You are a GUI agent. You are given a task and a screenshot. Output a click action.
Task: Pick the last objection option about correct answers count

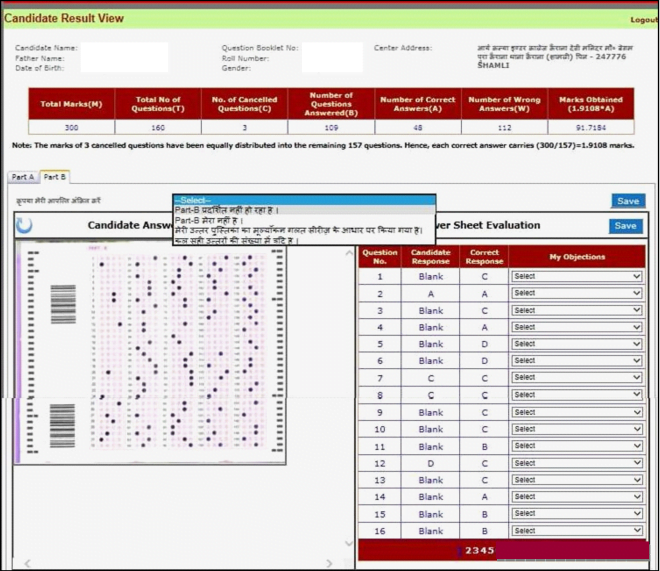pyautogui.click(x=304, y=241)
